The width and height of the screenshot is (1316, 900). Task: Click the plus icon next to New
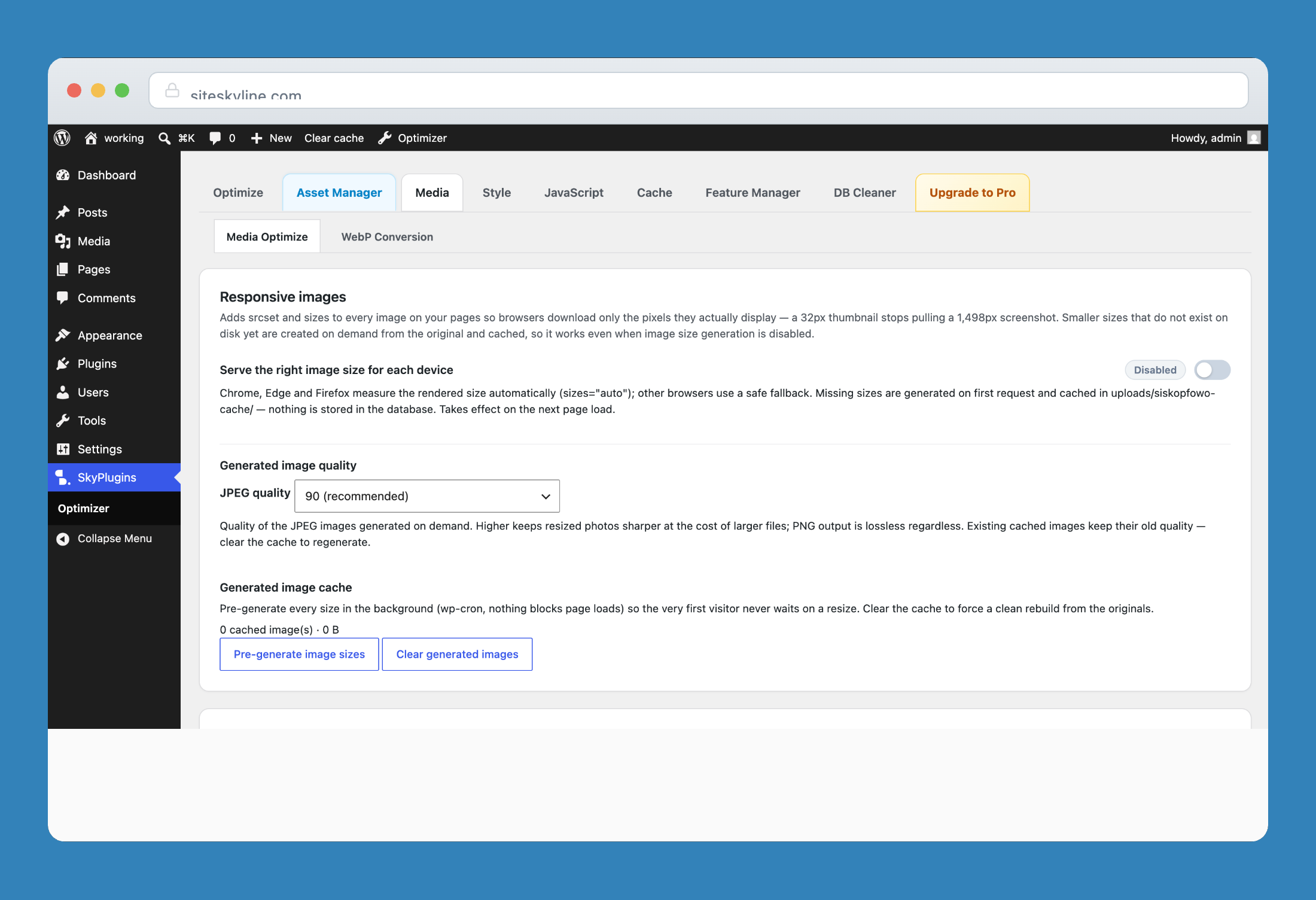coord(257,138)
